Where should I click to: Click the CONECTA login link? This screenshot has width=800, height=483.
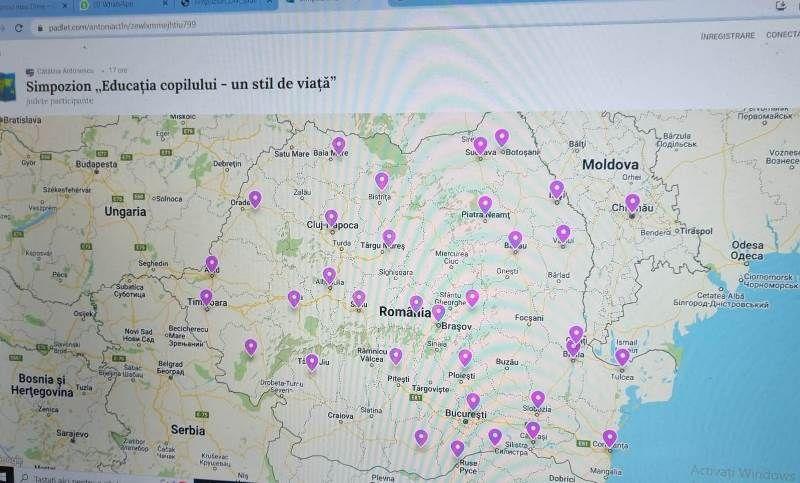click(x=780, y=35)
